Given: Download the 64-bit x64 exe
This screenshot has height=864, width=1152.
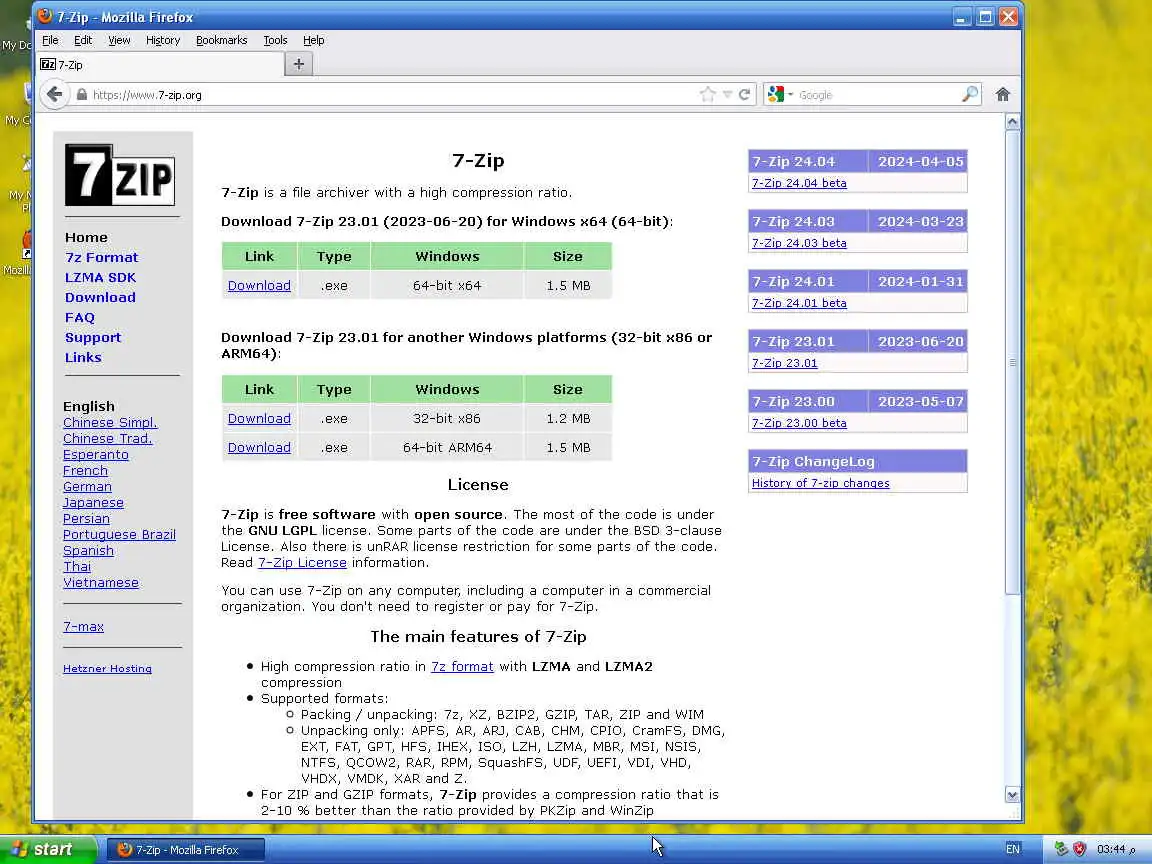Looking at the screenshot, I should coord(259,285).
